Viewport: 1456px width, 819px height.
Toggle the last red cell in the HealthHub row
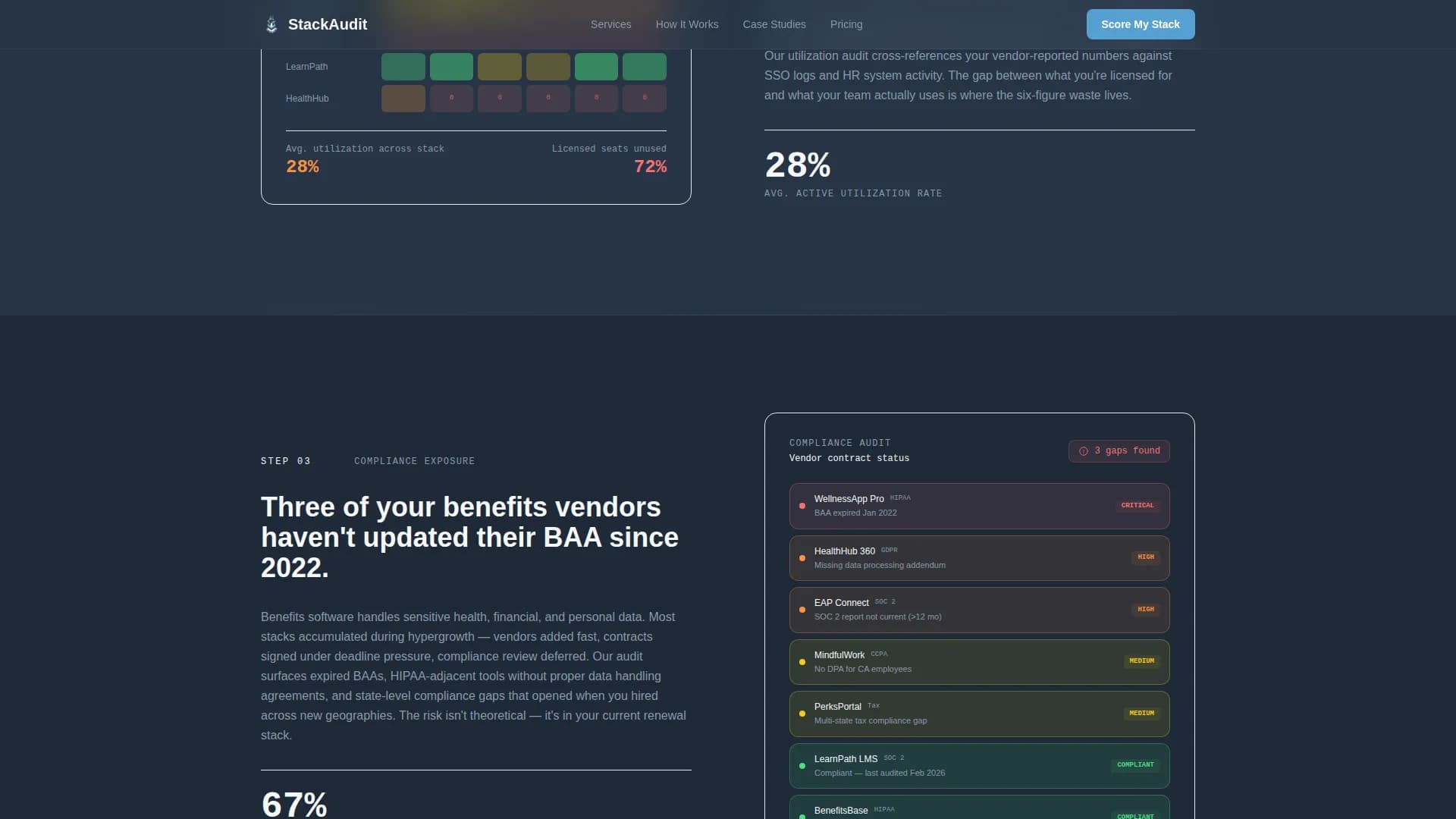(644, 98)
